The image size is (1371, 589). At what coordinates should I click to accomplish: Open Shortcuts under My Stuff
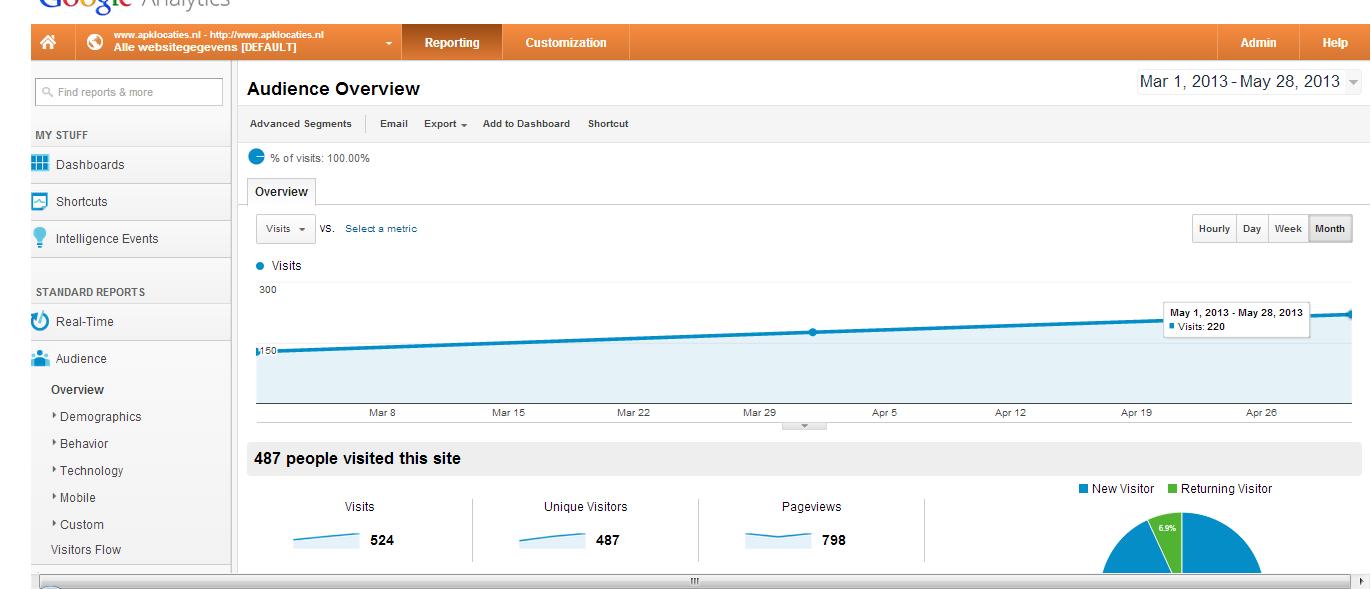click(81, 202)
